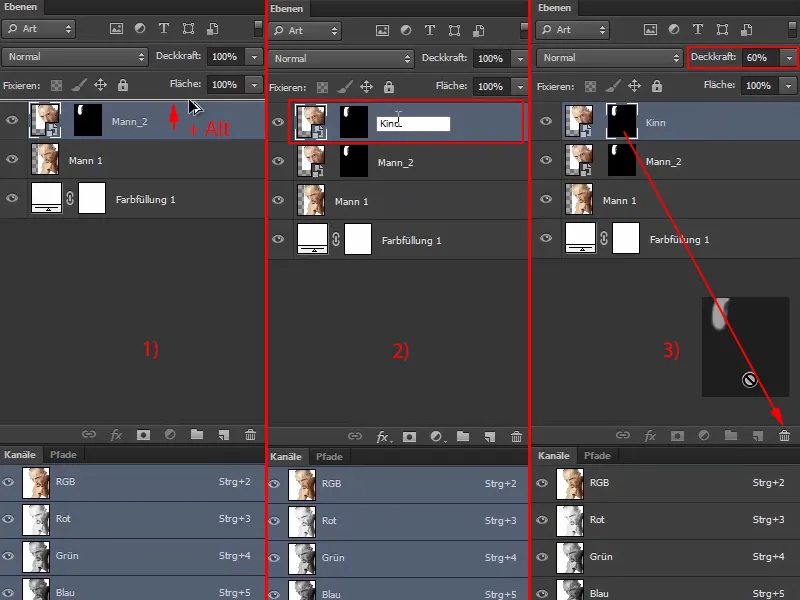Screen dimensions: 800x600
Task: Hide Mann_2 layer in left panel
Action: pyautogui.click(x=12, y=120)
